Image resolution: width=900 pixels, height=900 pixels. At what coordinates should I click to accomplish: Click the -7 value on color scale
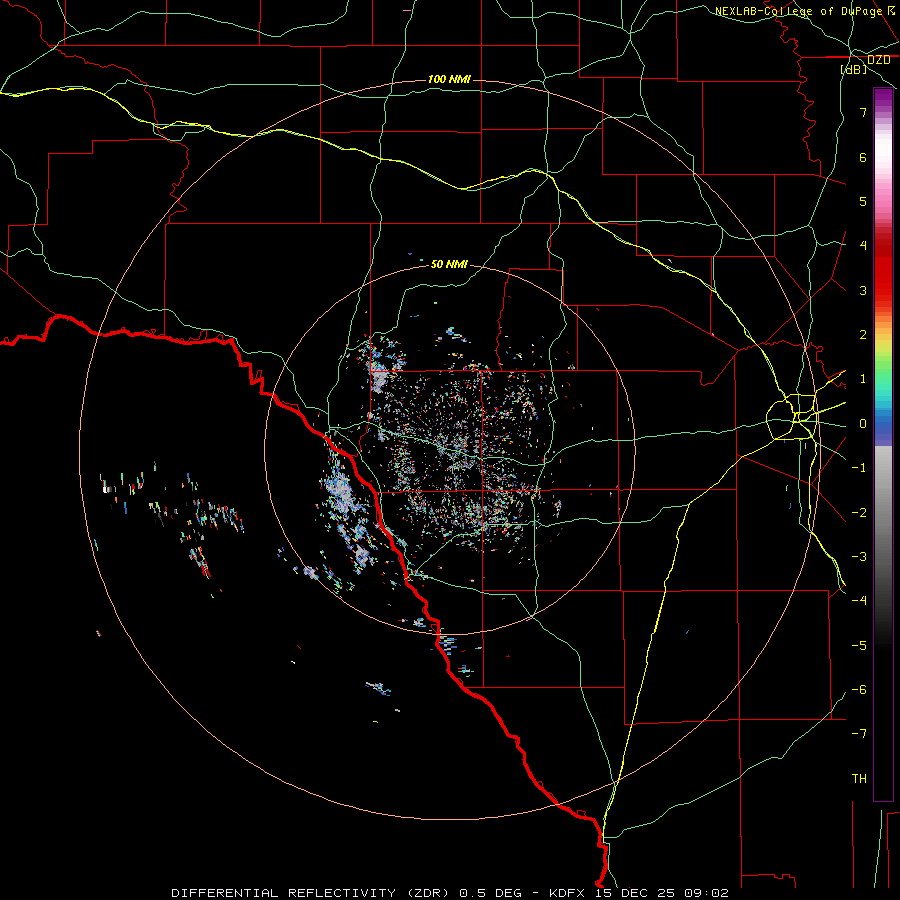(859, 734)
